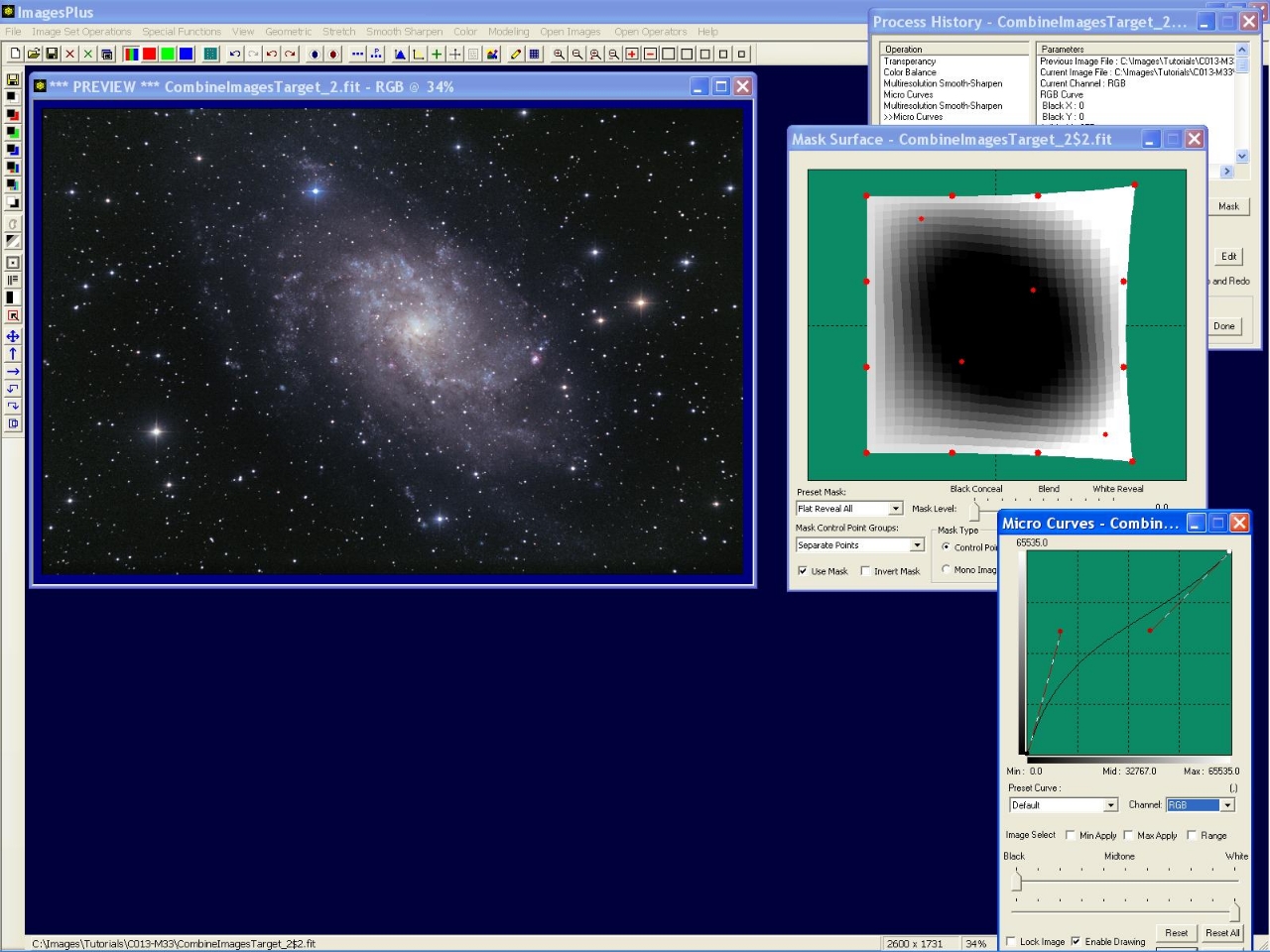
Task: Click the blue right arrow sidebar icon
Action: tap(13, 371)
